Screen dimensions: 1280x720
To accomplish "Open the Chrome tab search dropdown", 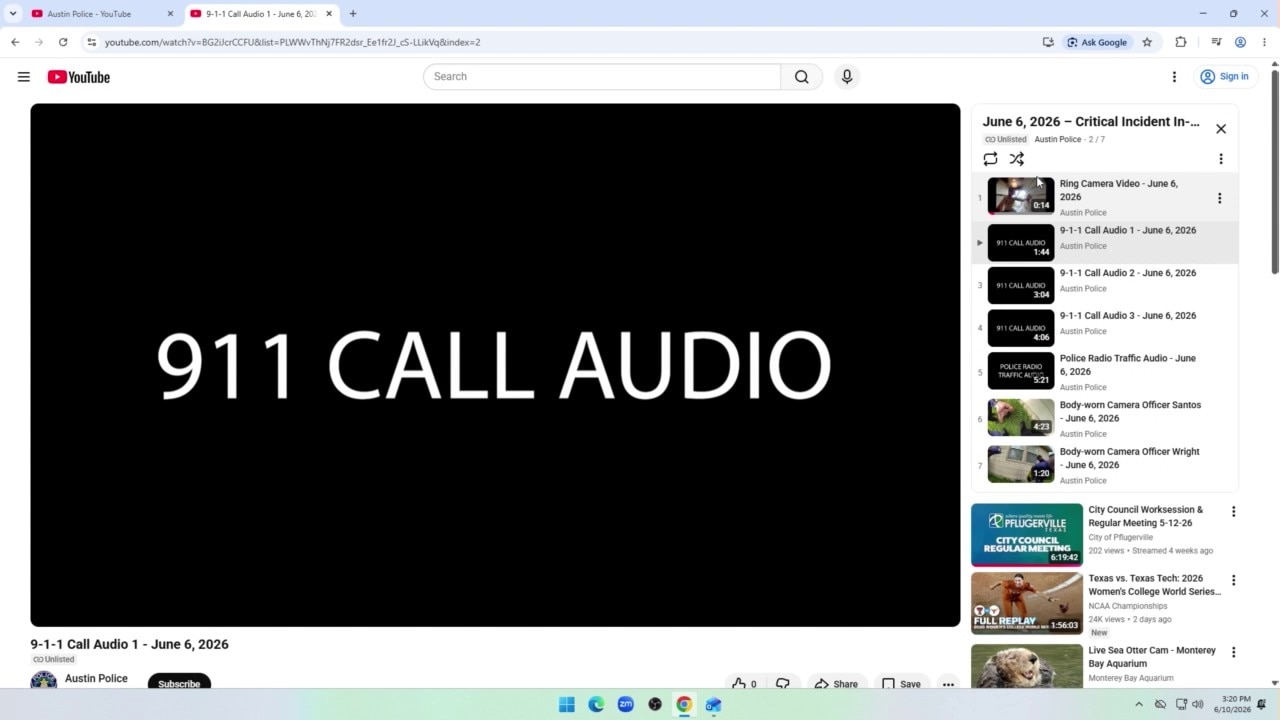I will coord(13,14).
